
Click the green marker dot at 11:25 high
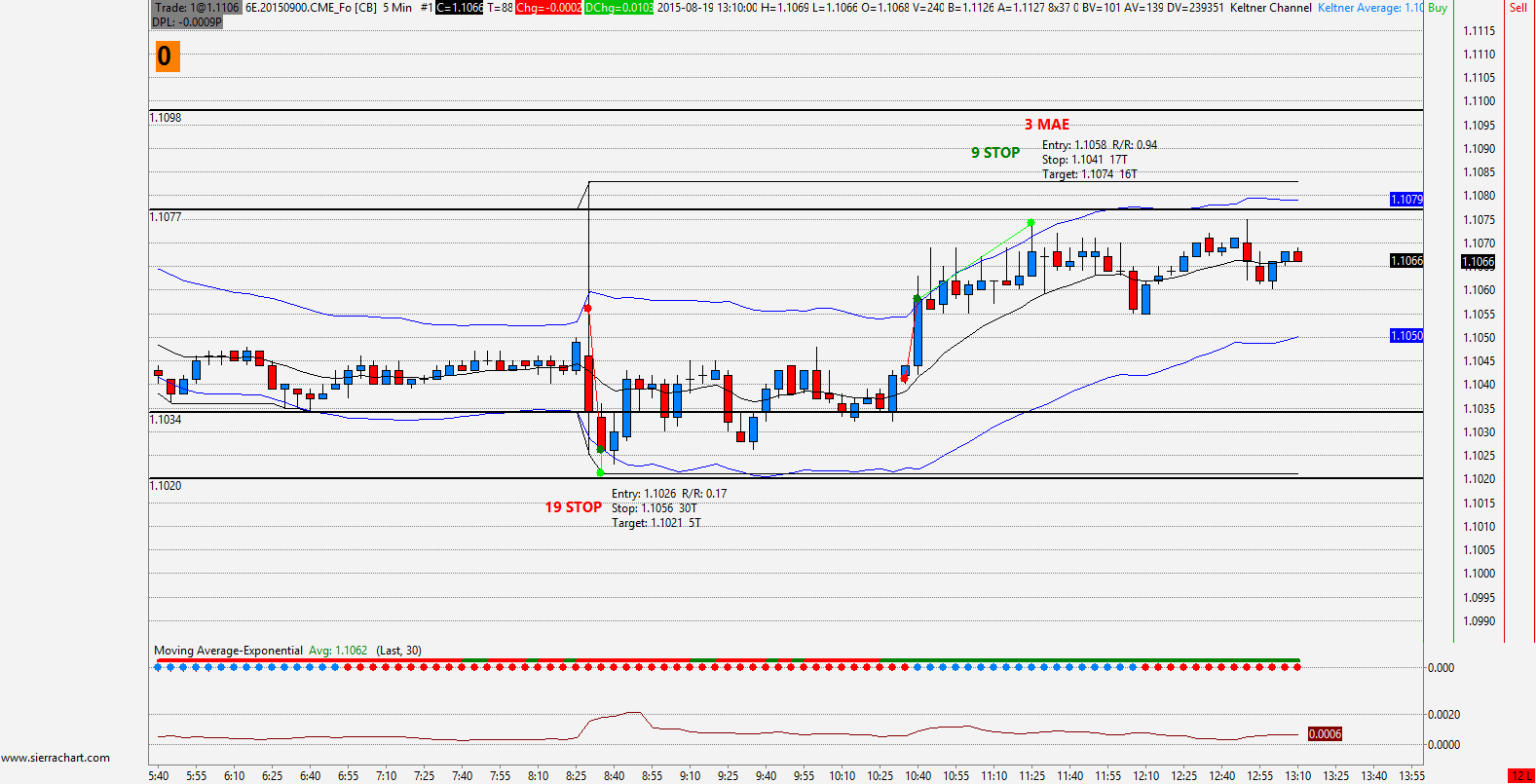tap(1031, 223)
